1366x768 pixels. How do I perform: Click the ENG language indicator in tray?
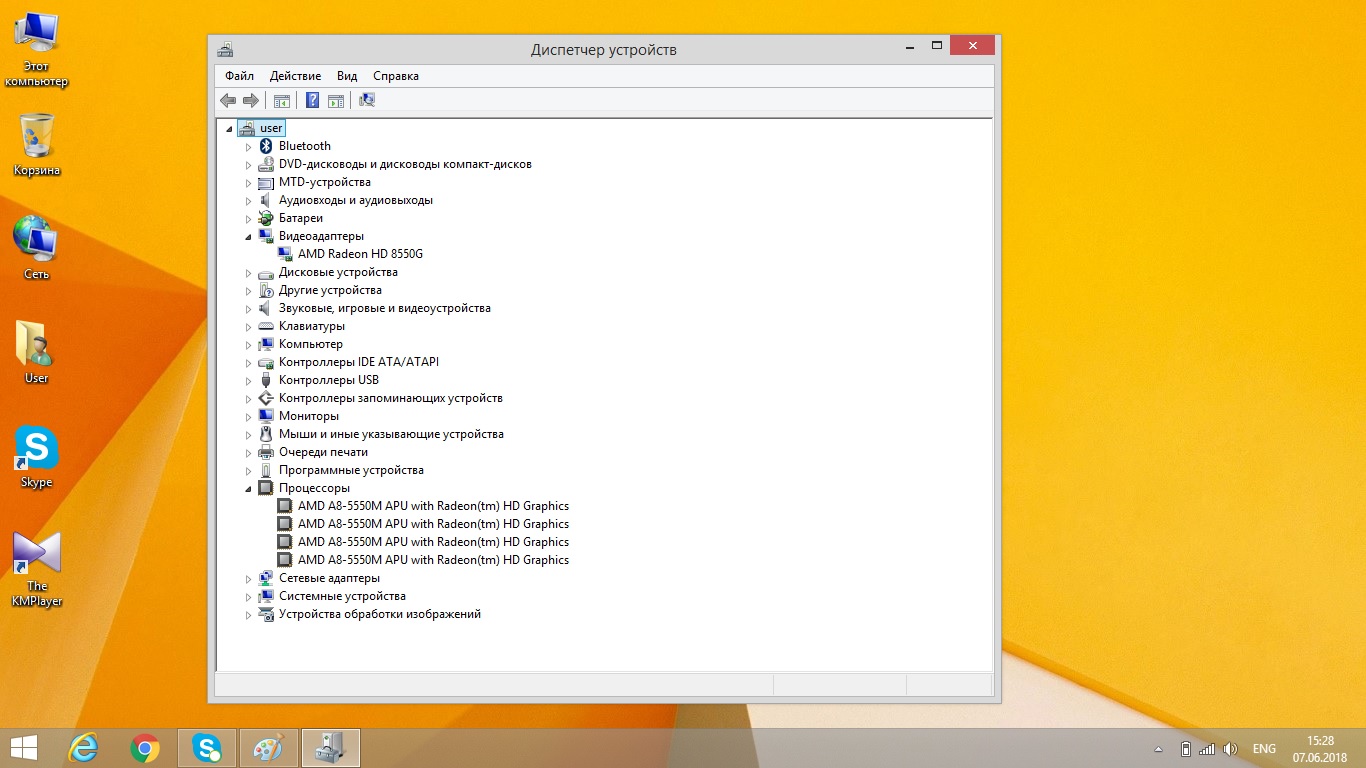(1264, 749)
